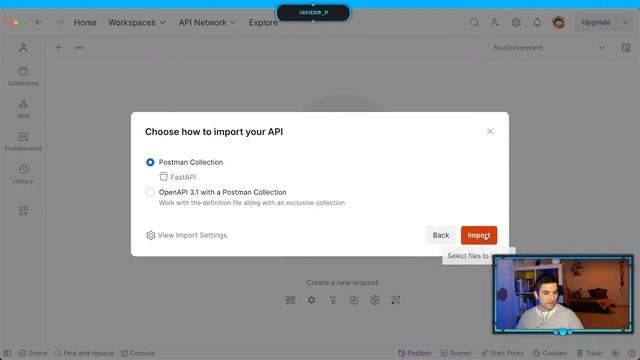Toggle two-pane layout icon in status bar
This screenshot has width=640, height=360.
tap(616, 353)
